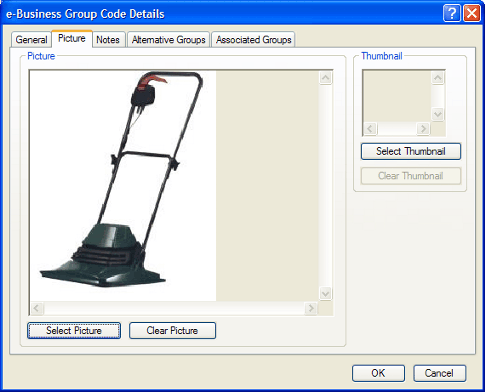Click the Thumbnail pane's scroll down arrow

438,114
